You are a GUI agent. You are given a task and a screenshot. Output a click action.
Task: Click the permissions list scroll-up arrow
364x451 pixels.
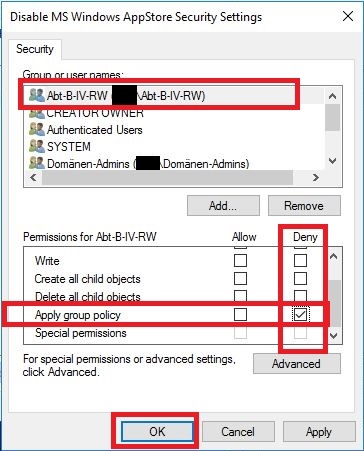point(334,256)
